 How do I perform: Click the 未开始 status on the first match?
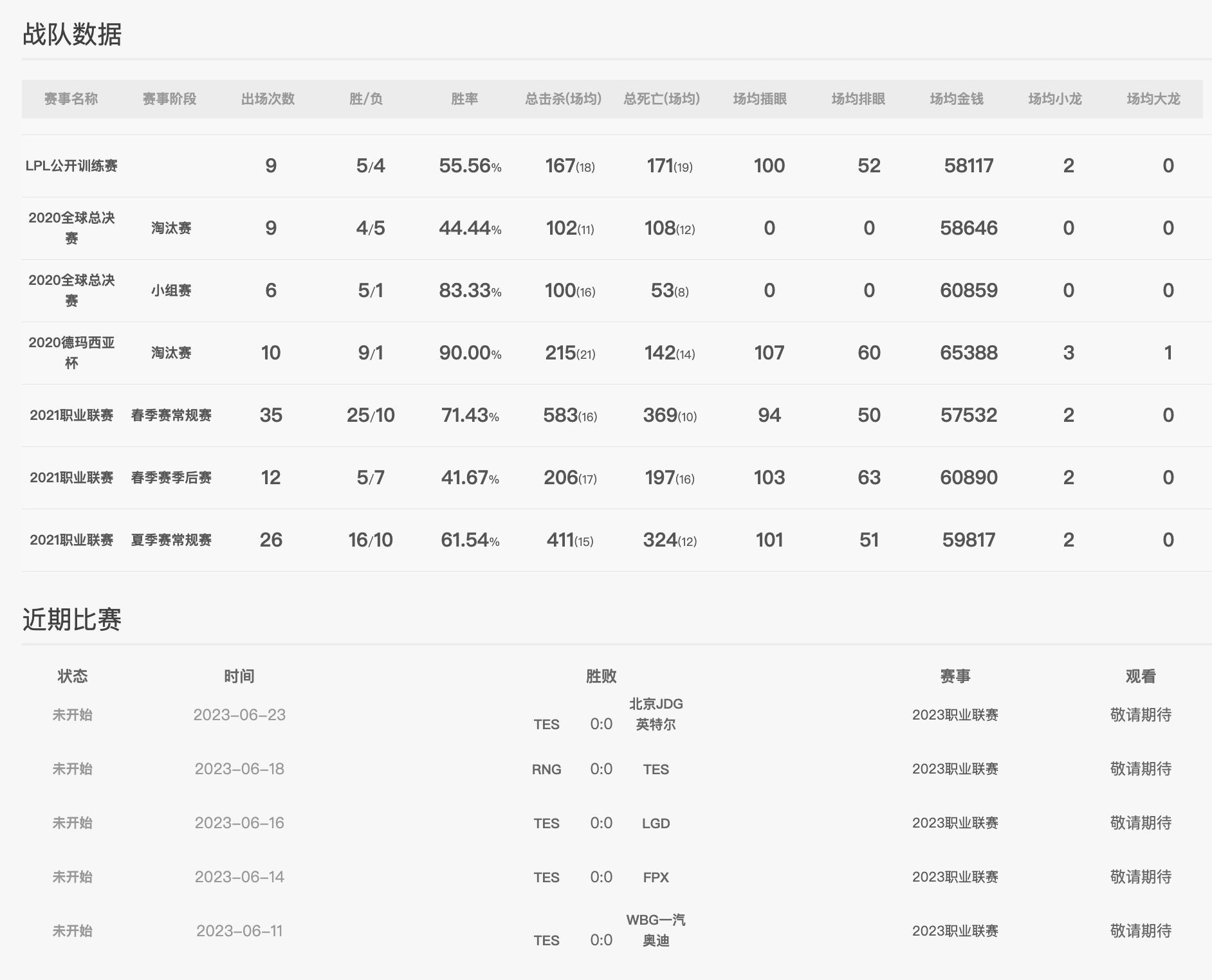click(x=73, y=714)
